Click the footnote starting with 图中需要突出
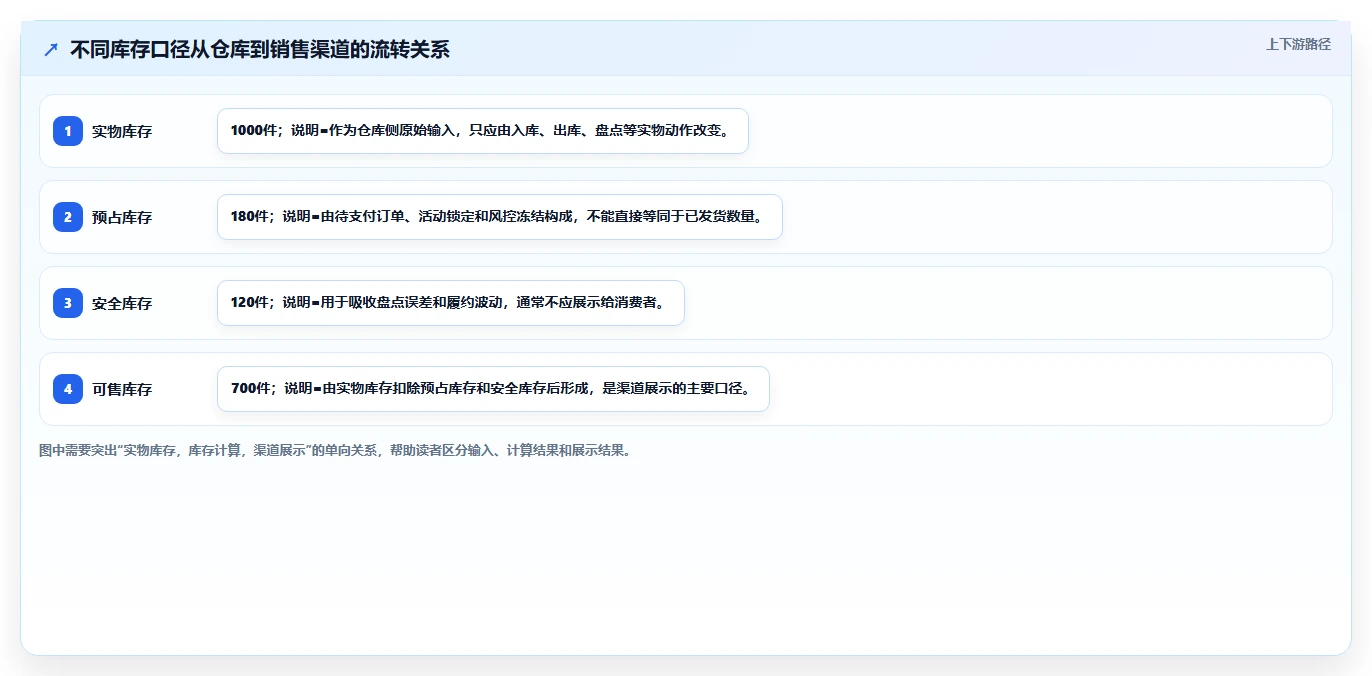The width and height of the screenshot is (1372, 676). coord(335,450)
